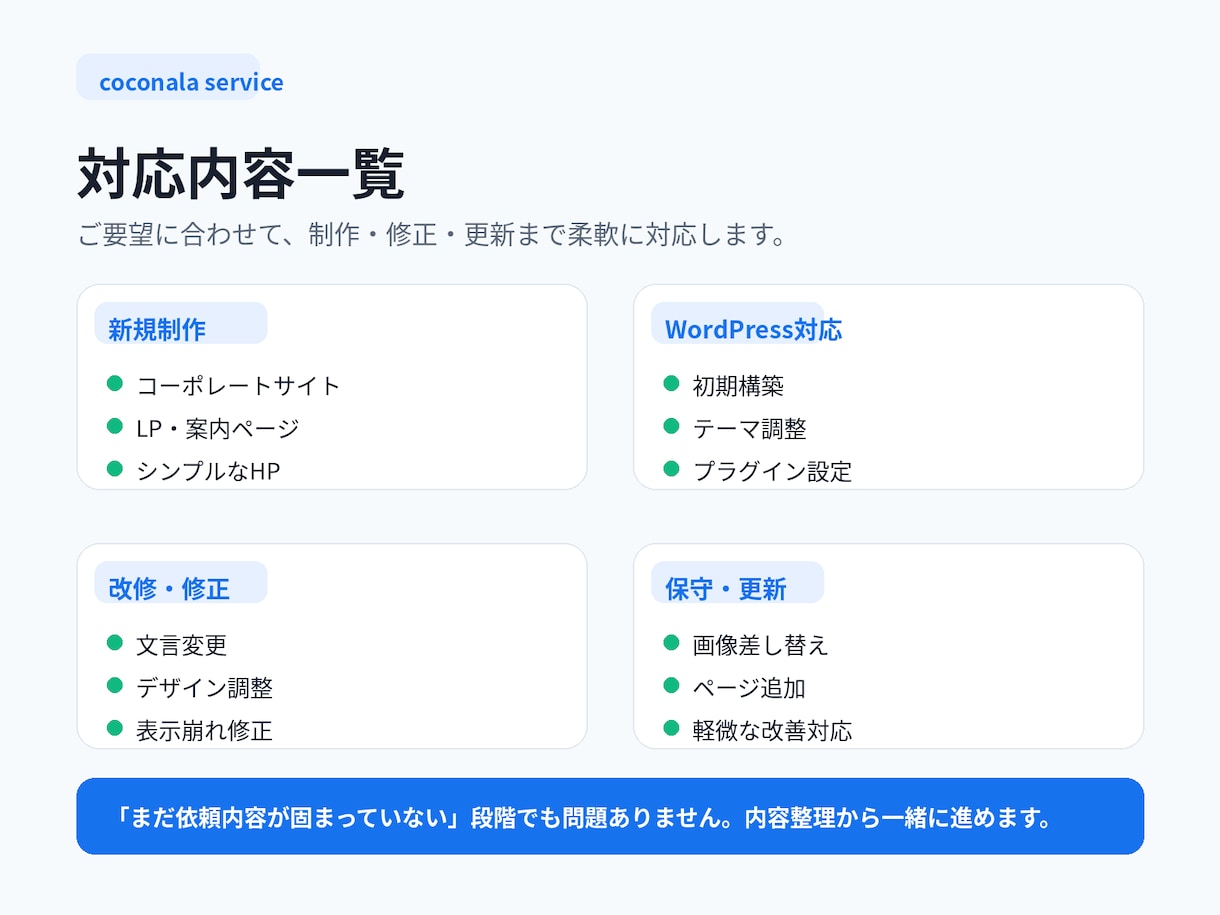Viewport: 1220px width, 915px height.
Task: Click the green bullet beside 画像差し替え
Action: click(x=671, y=642)
